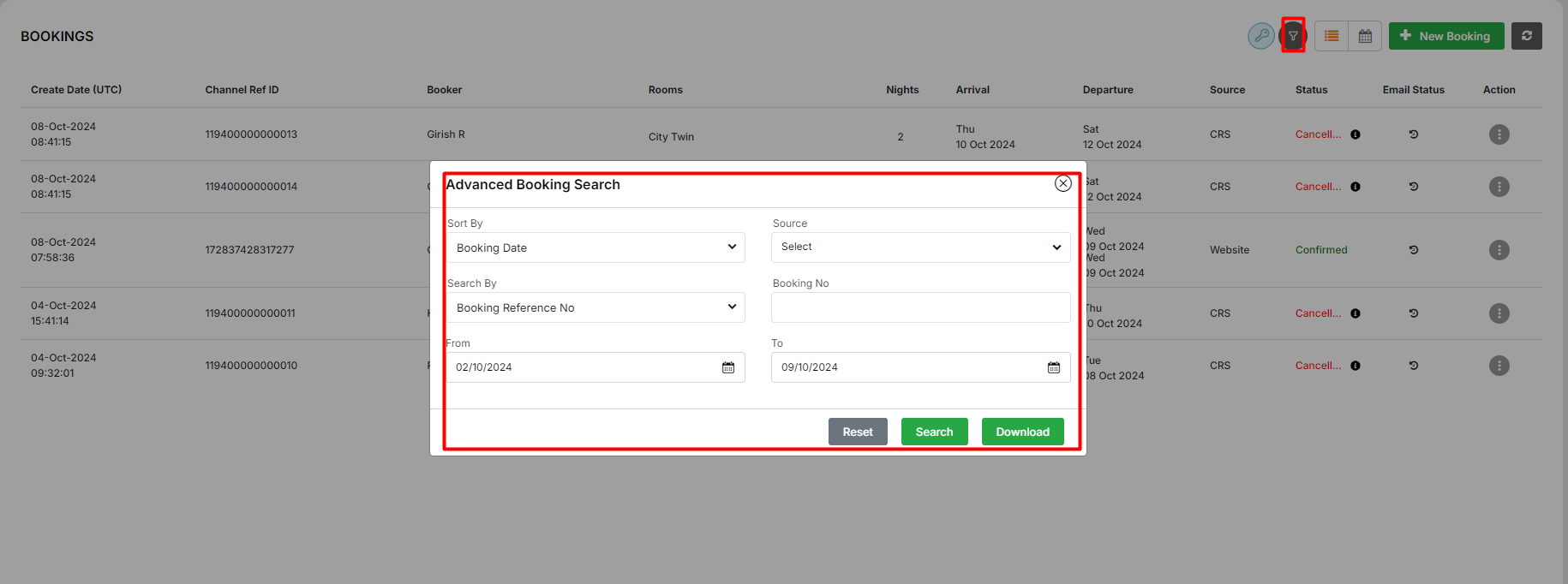Click email resend icon for Website booking
Screen dimensions: 1568x584
click(1413, 250)
